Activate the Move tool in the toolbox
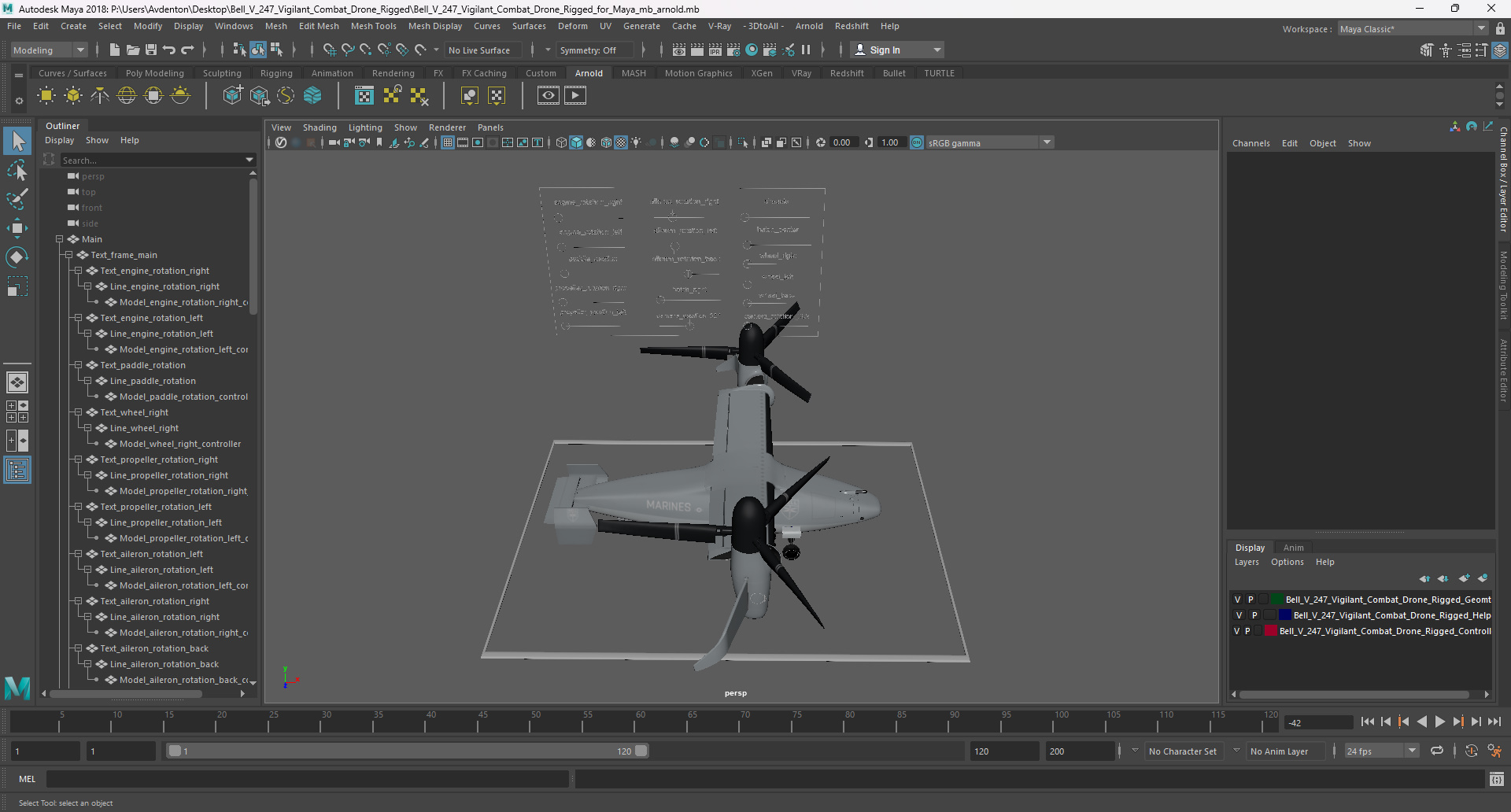Image resolution: width=1511 pixels, height=812 pixels. point(17,228)
